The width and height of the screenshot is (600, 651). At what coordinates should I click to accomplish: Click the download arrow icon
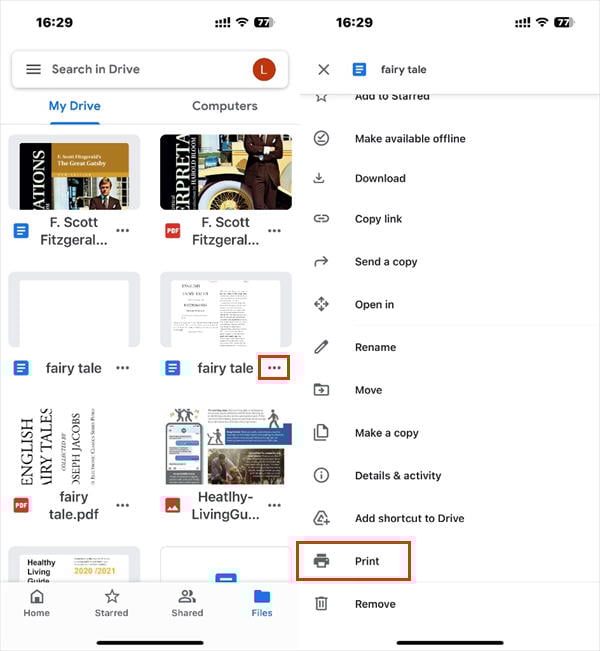(319, 178)
